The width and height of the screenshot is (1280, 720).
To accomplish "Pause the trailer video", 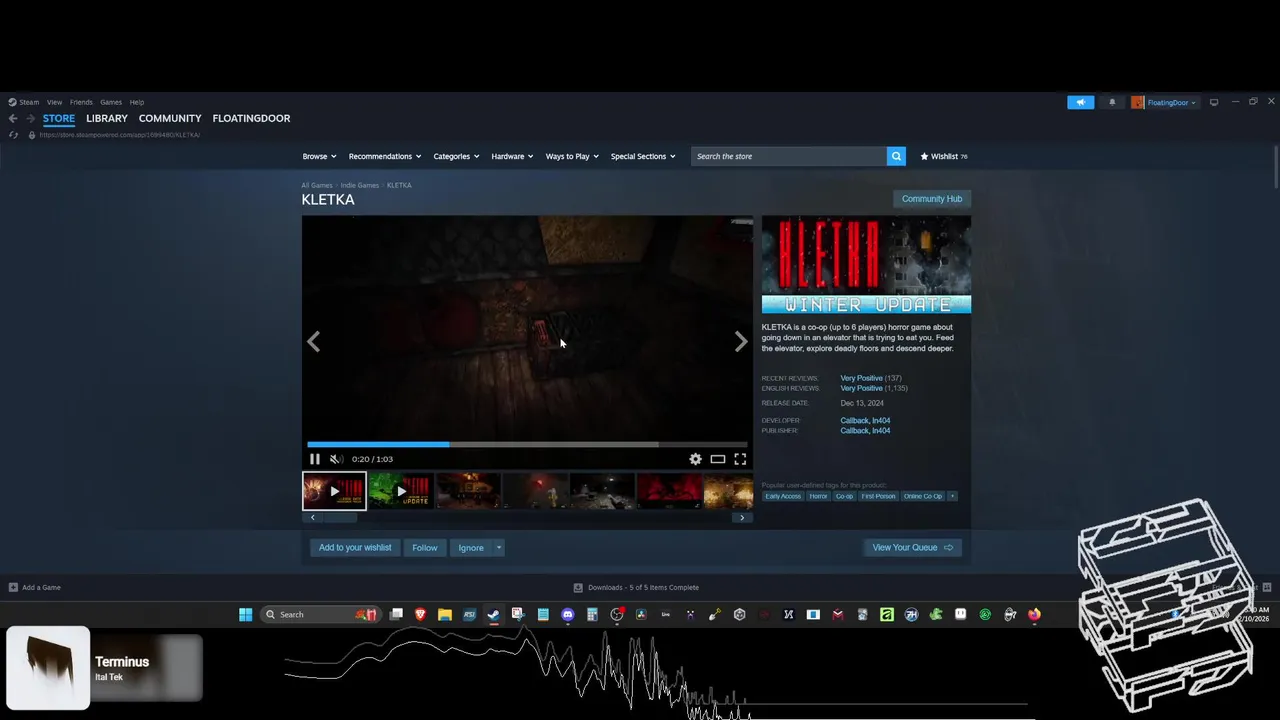I will click(x=315, y=459).
